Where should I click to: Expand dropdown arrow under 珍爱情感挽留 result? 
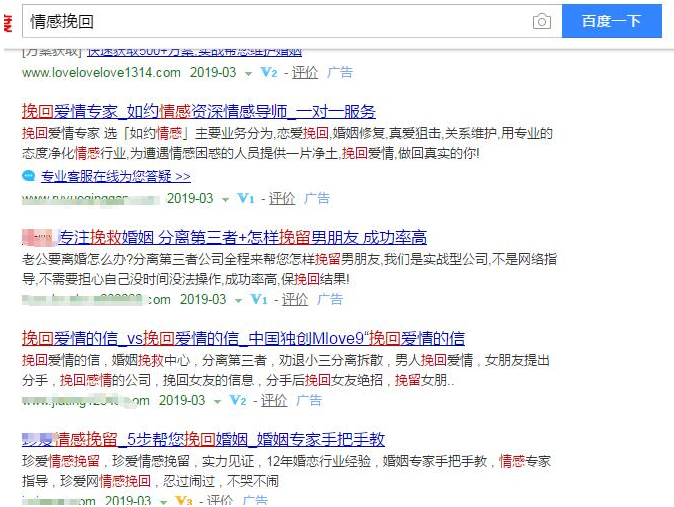tap(163, 502)
